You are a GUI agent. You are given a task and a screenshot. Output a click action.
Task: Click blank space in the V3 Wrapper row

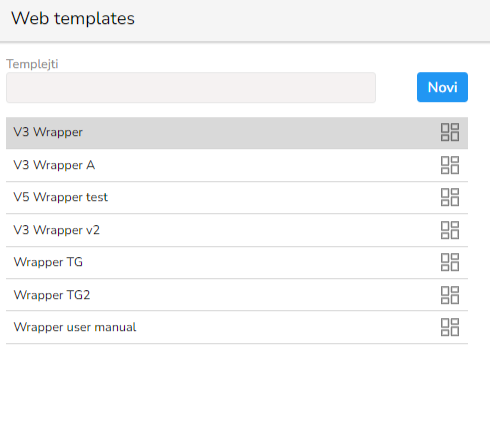pyautogui.click(x=260, y=133)
